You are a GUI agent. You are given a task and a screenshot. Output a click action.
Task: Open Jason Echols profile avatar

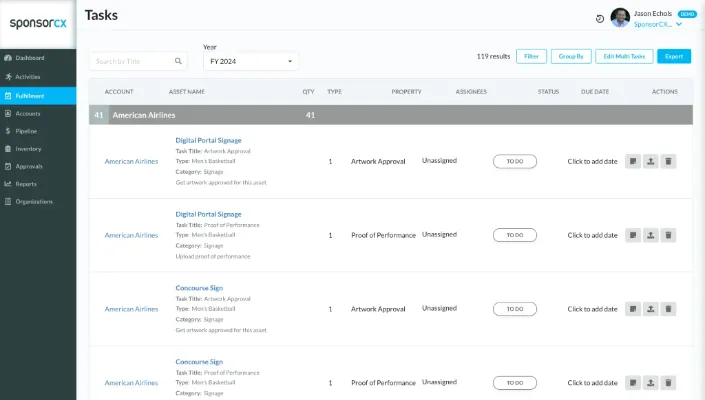620,18
